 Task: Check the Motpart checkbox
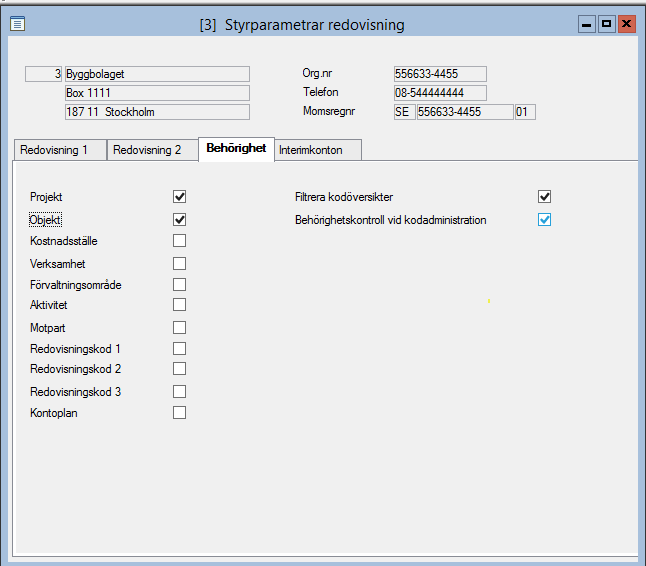coord(179,328)
